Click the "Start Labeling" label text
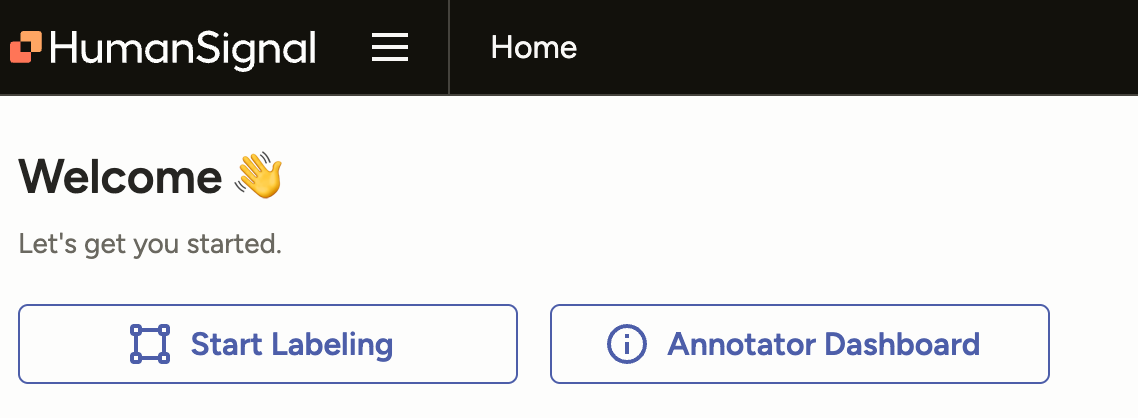The height and width of the screenshot is (418, 1138). click(291, 344)
